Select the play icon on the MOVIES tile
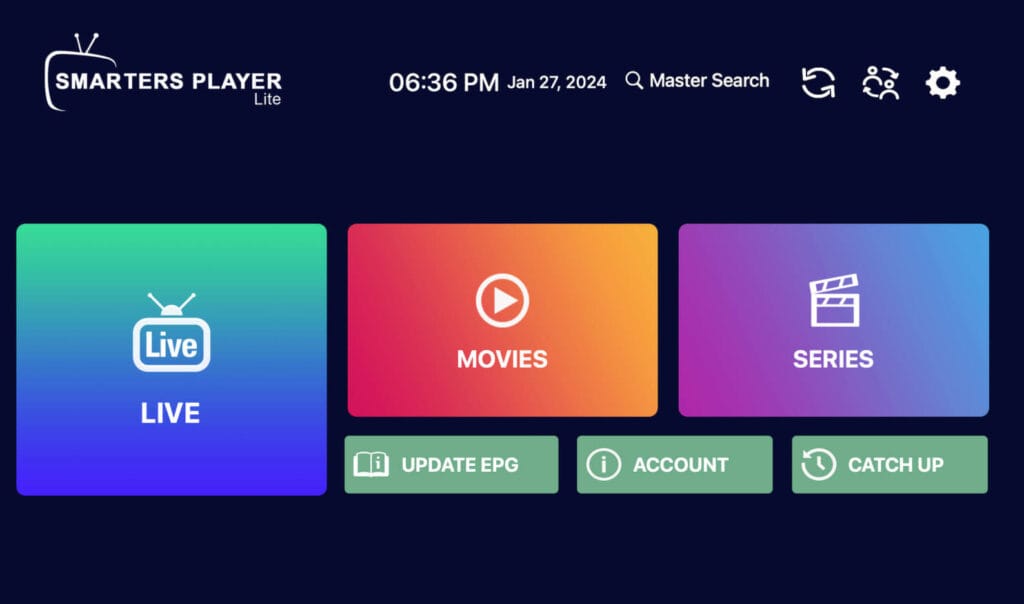 pyautogui.click(x=502, y=300)
